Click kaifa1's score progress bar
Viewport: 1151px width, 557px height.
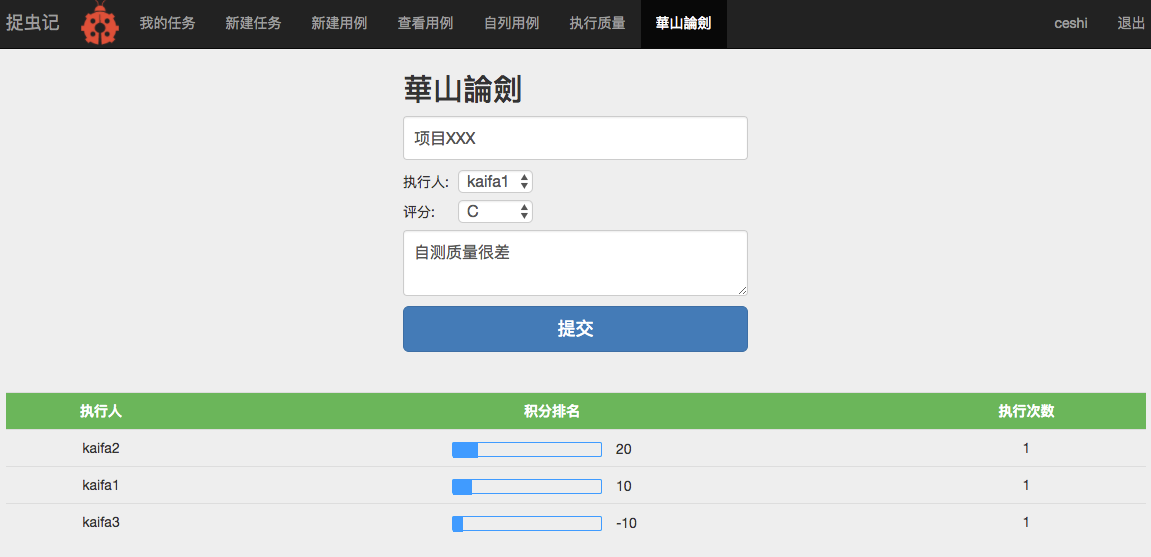coord(527,486)
